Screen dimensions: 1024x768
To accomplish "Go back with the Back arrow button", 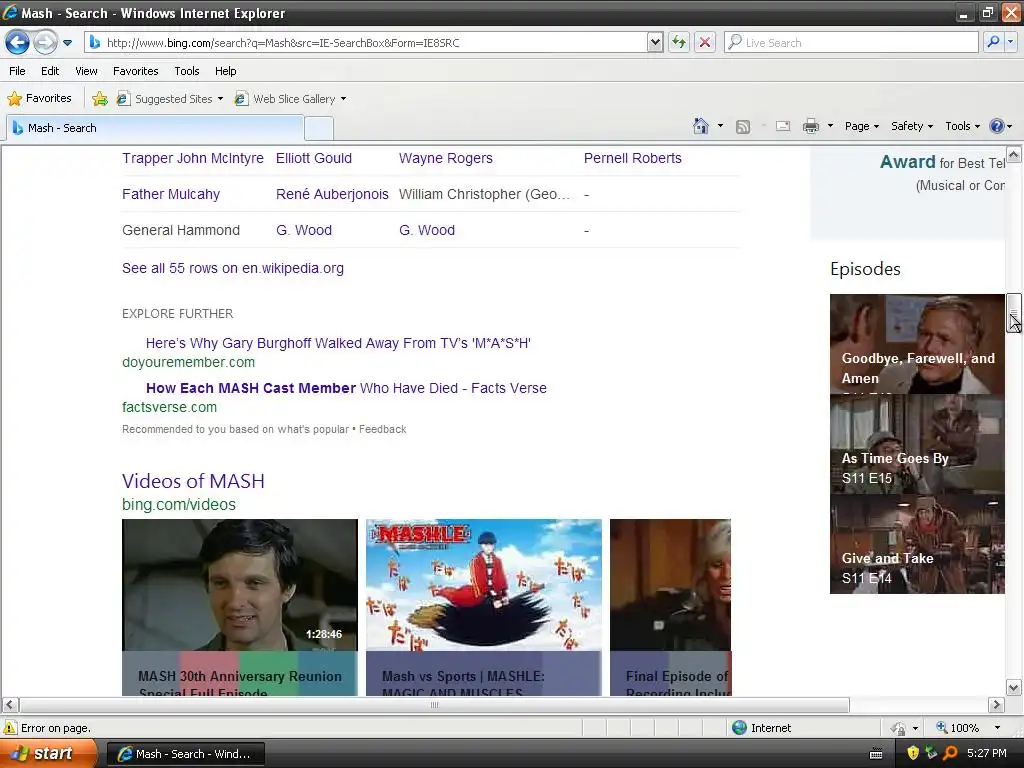I will (x=18, y=43).
